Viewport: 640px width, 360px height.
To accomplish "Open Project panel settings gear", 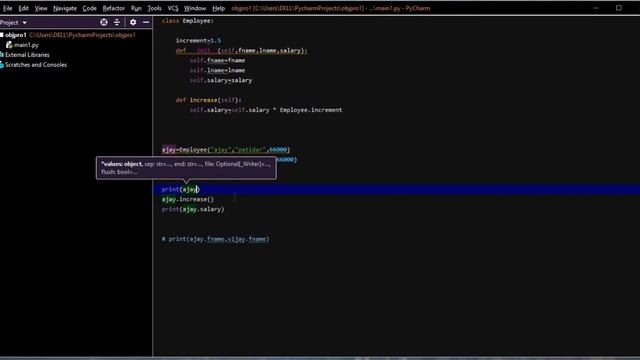I will pyautogui.click(x=133, y=22).
